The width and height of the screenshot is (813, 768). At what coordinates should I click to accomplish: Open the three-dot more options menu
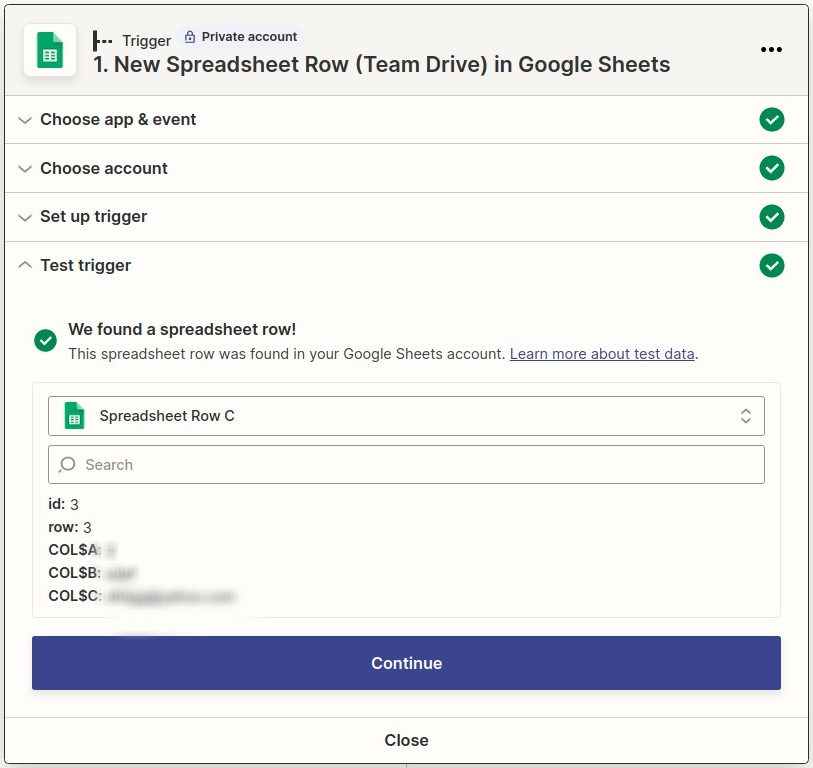click(x=771, y=50)
